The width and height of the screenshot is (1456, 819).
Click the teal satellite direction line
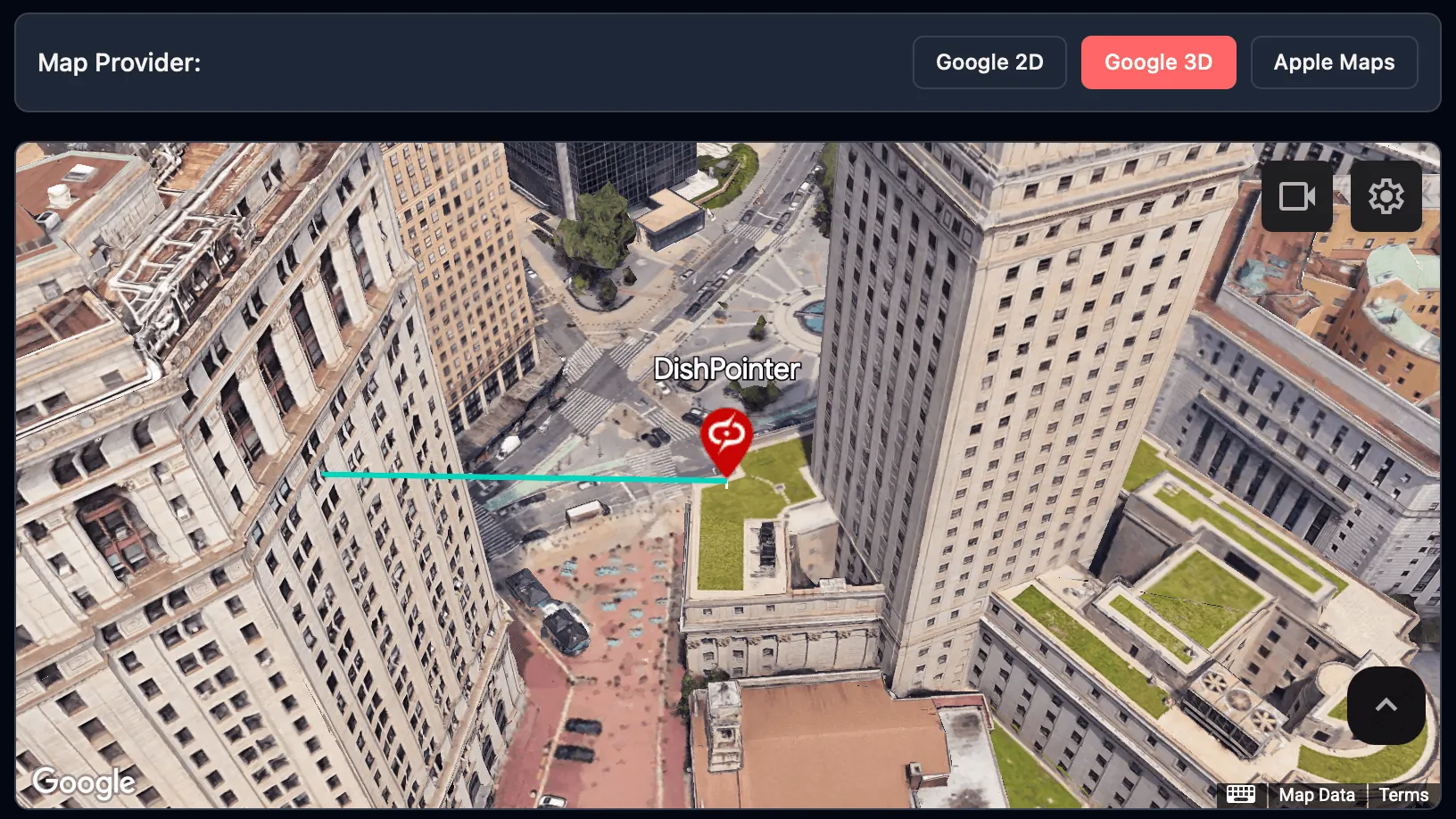[x=524, y=476]
